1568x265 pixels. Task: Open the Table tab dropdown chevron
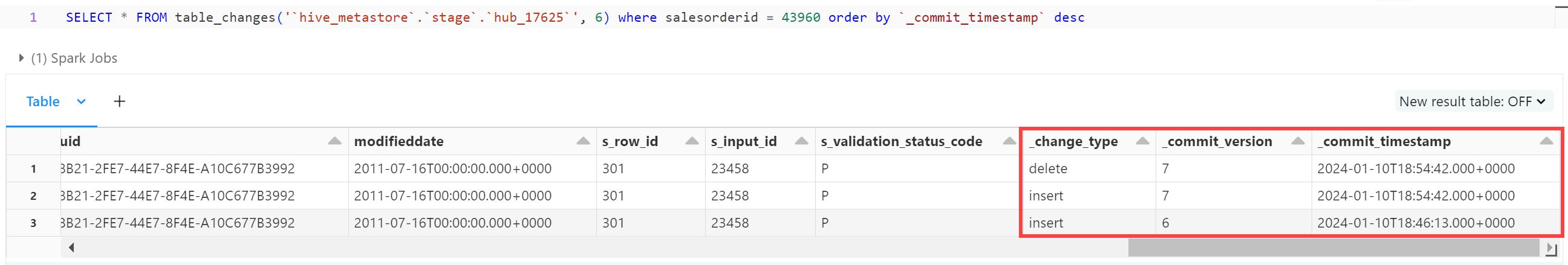tap(81, 101)
